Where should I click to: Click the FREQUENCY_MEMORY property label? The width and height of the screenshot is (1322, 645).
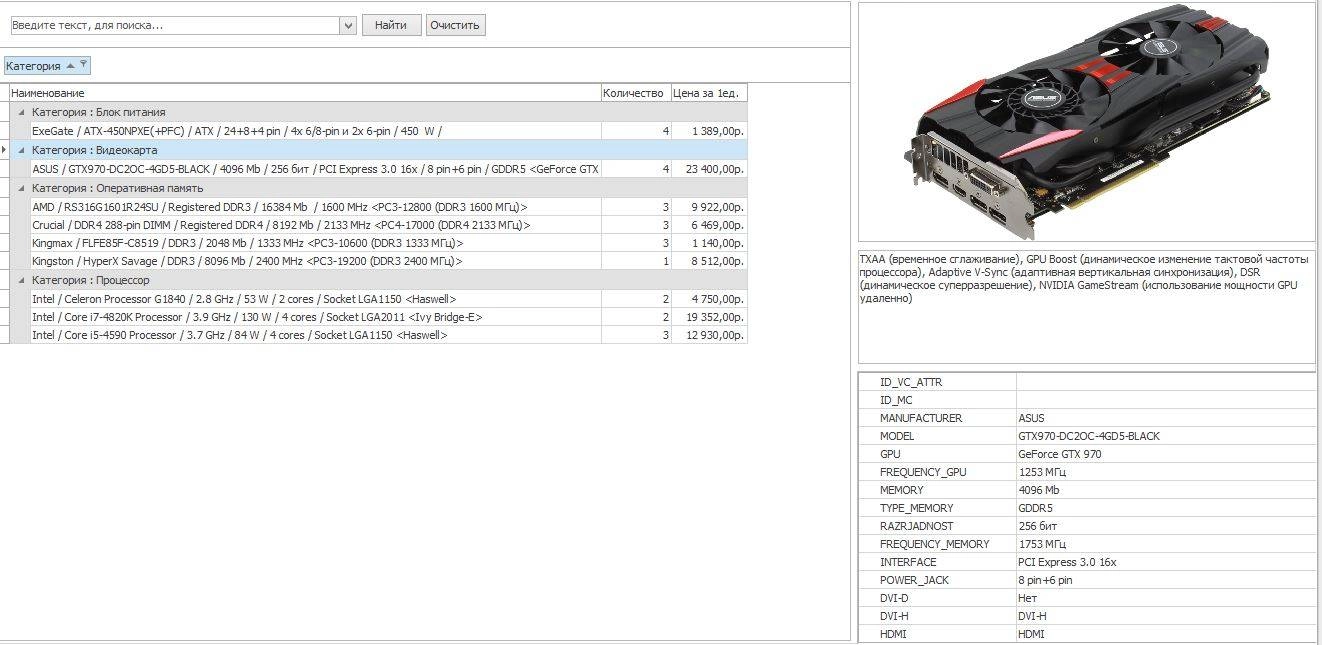pyautogui.click(x=935, y=544)
